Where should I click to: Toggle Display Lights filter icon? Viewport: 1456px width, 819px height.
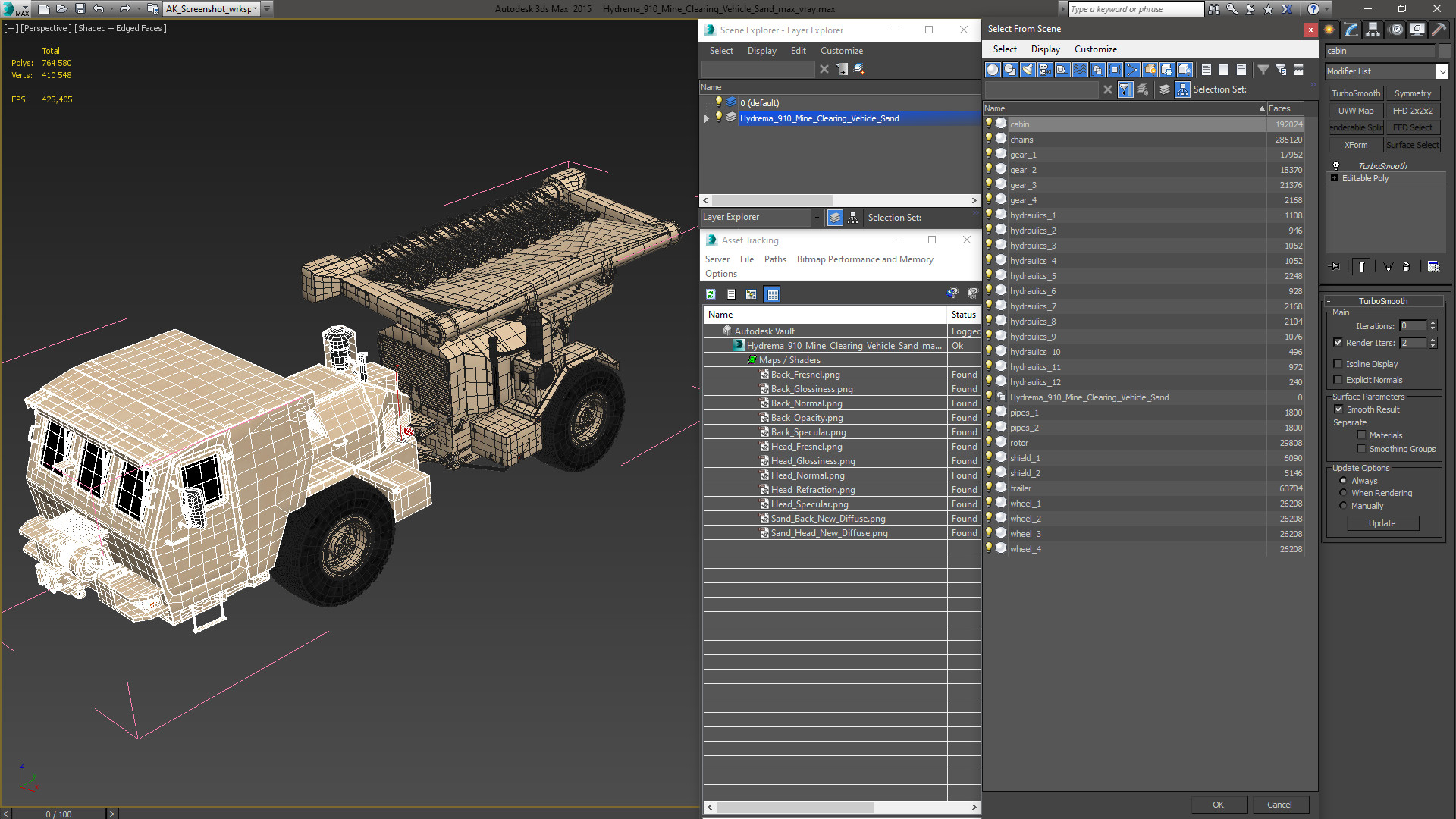pyautogui.click(x=1028, y=70)
